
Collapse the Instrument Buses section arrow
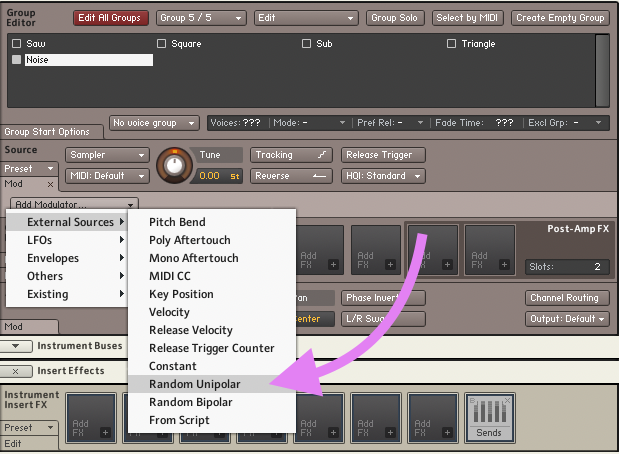pyautogui.click(x=17, y=346)
